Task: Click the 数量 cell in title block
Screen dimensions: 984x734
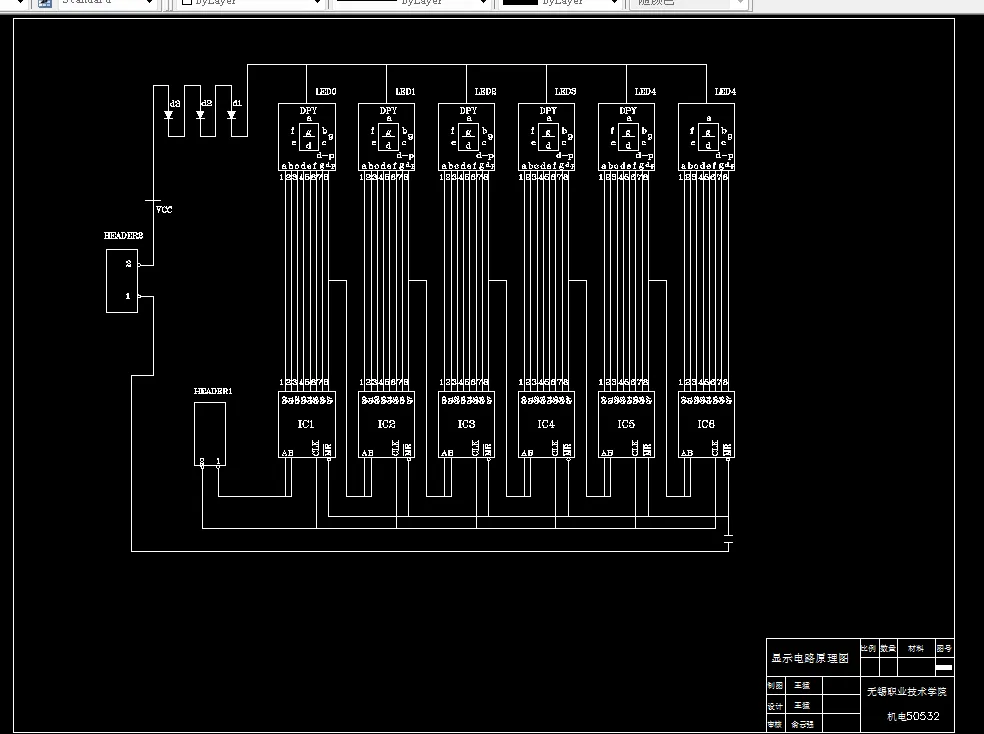Action: [888, 649]
